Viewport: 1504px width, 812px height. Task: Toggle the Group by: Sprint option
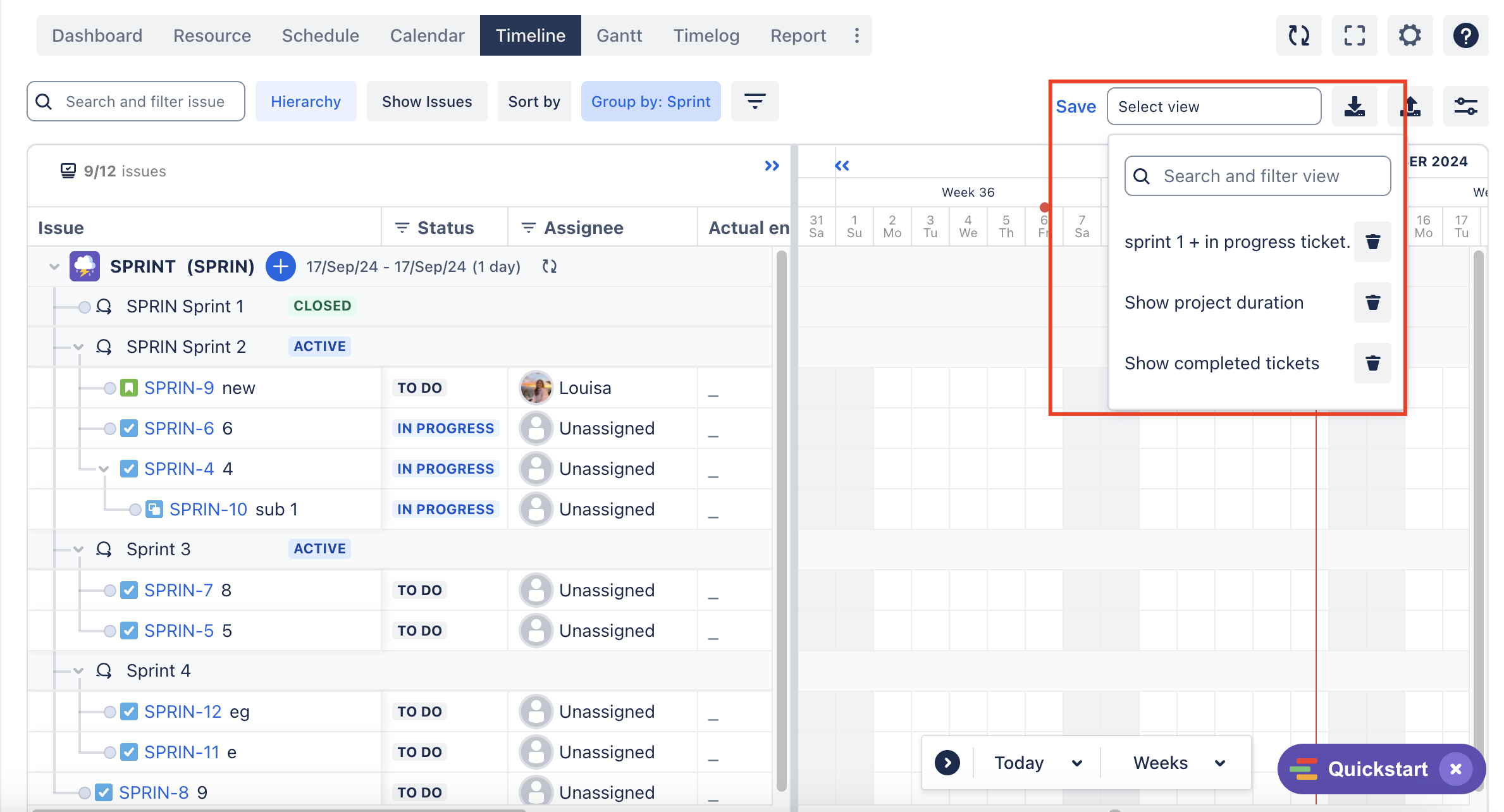[x=650, y=101]
